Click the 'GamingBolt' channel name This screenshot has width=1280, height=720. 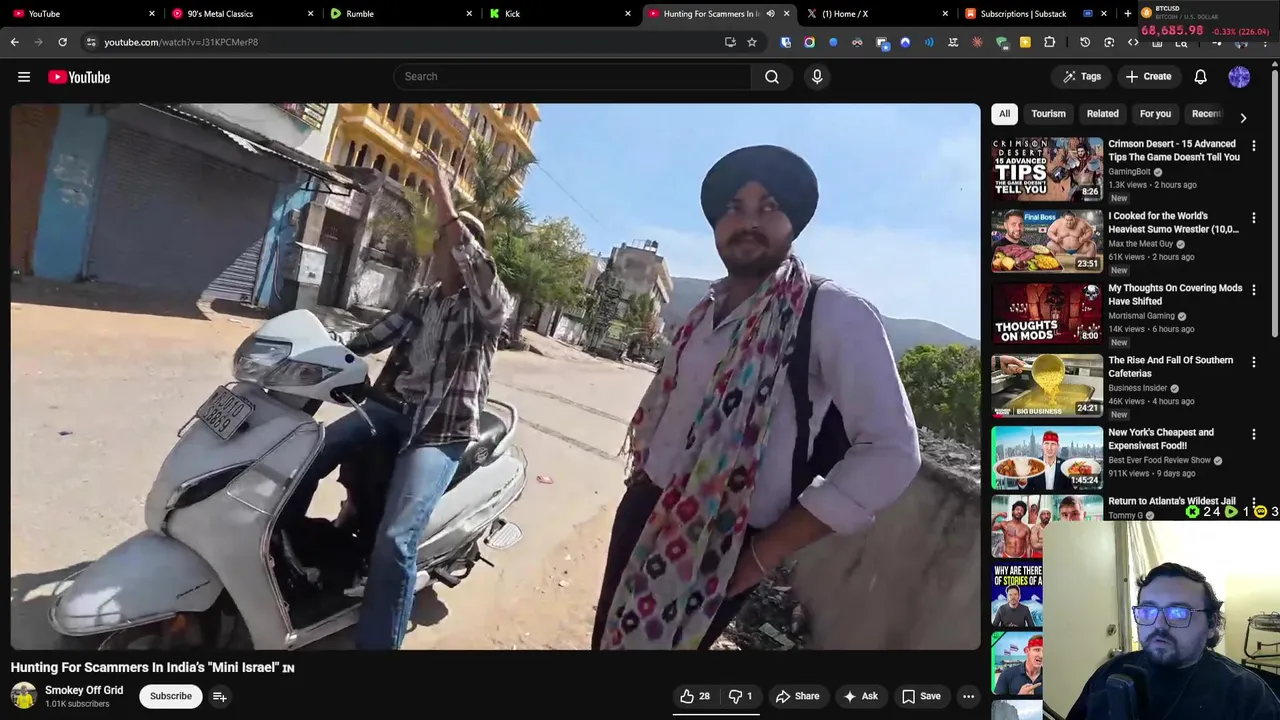click(x=1129, y=171)
